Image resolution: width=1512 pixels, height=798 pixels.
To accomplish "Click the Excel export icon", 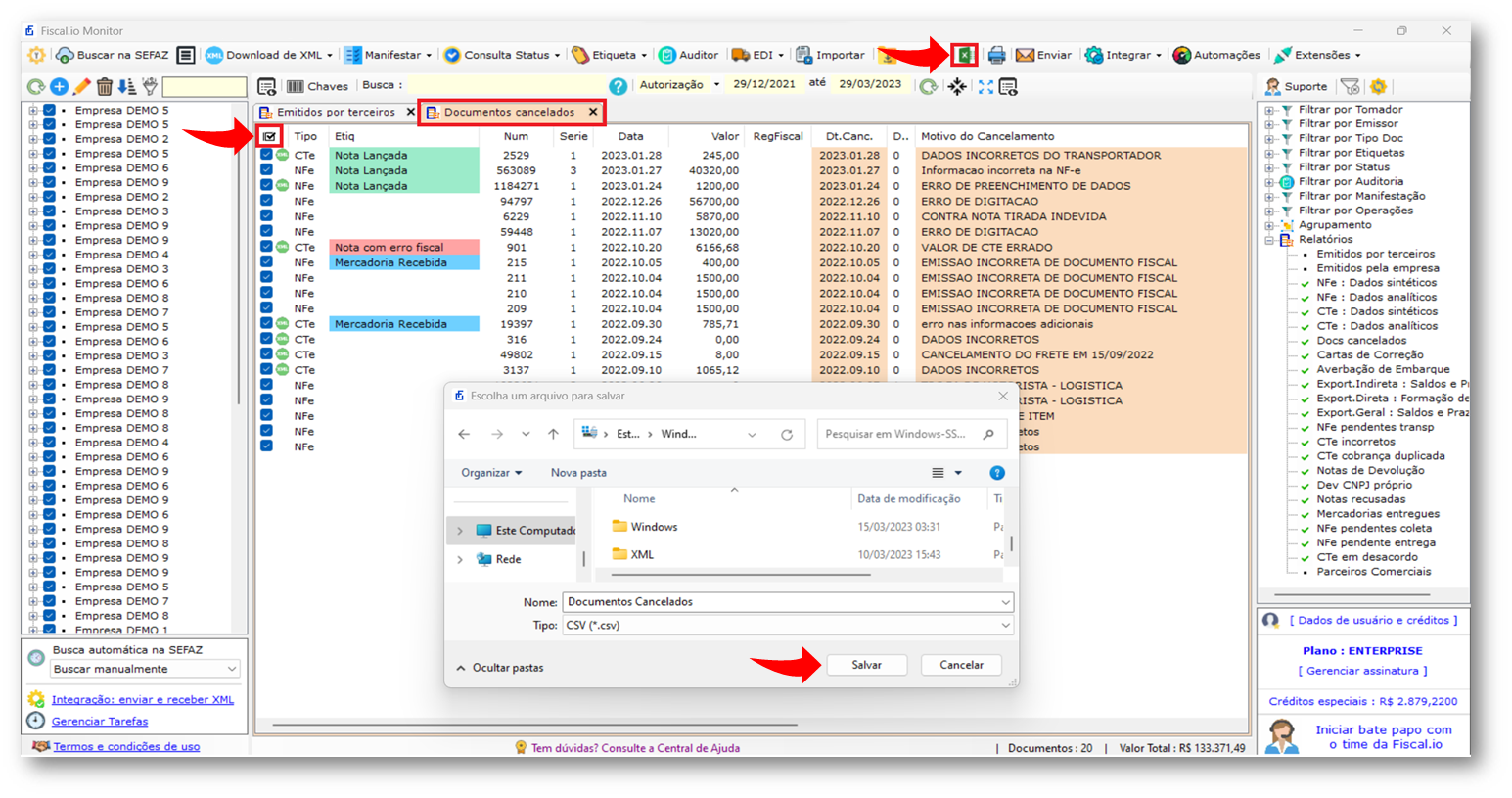I will click(x=964, y=55).
